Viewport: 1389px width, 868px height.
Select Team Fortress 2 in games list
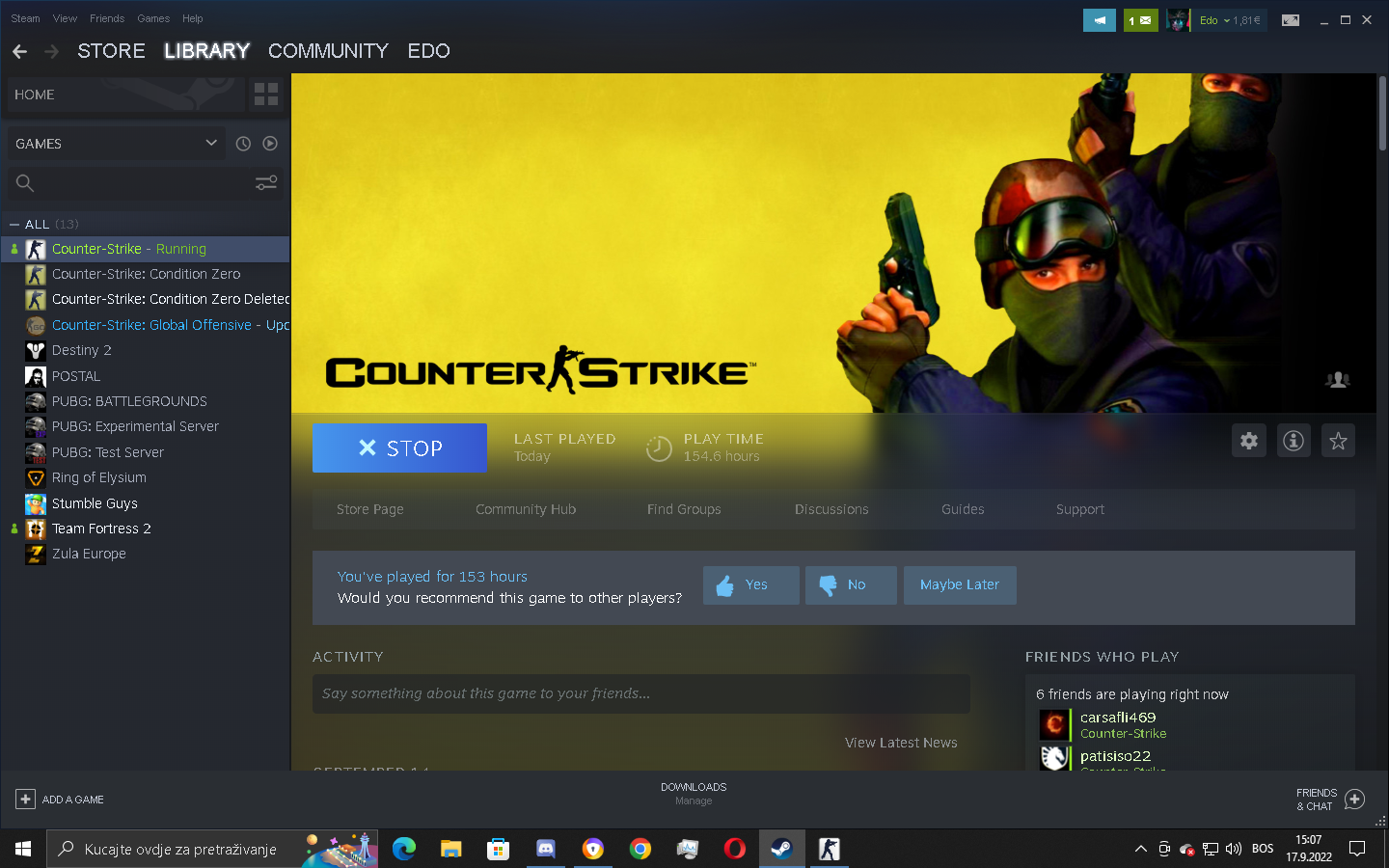tap(101, 529)
